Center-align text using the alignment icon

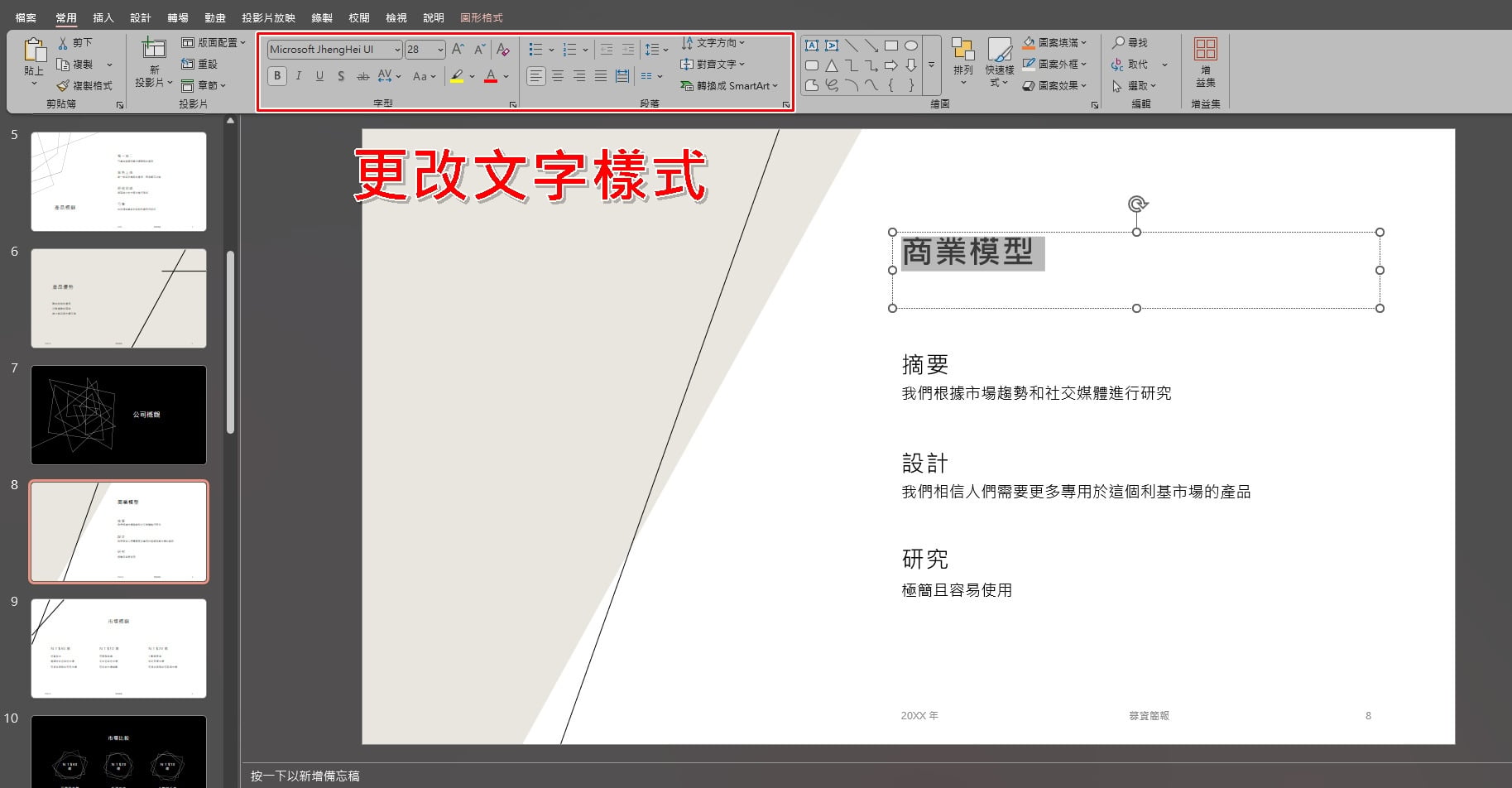(x=558, y=76)
